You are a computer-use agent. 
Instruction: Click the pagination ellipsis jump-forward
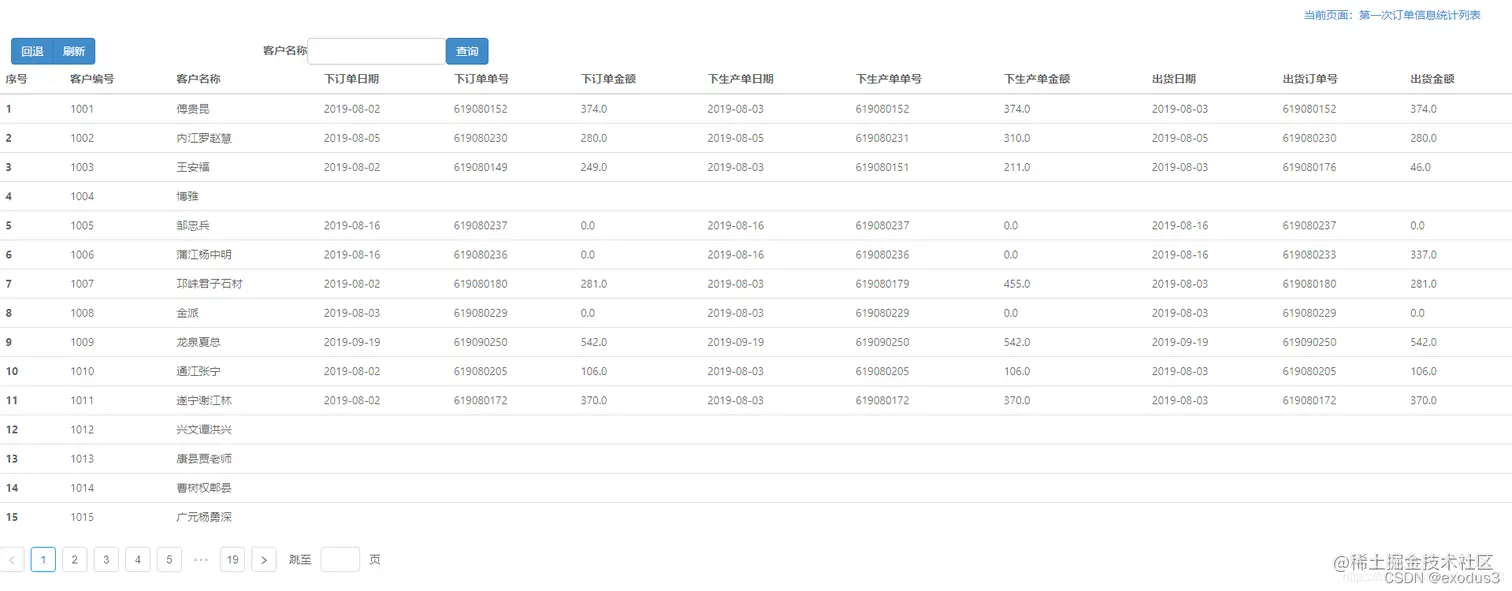[x=201, y=560]
